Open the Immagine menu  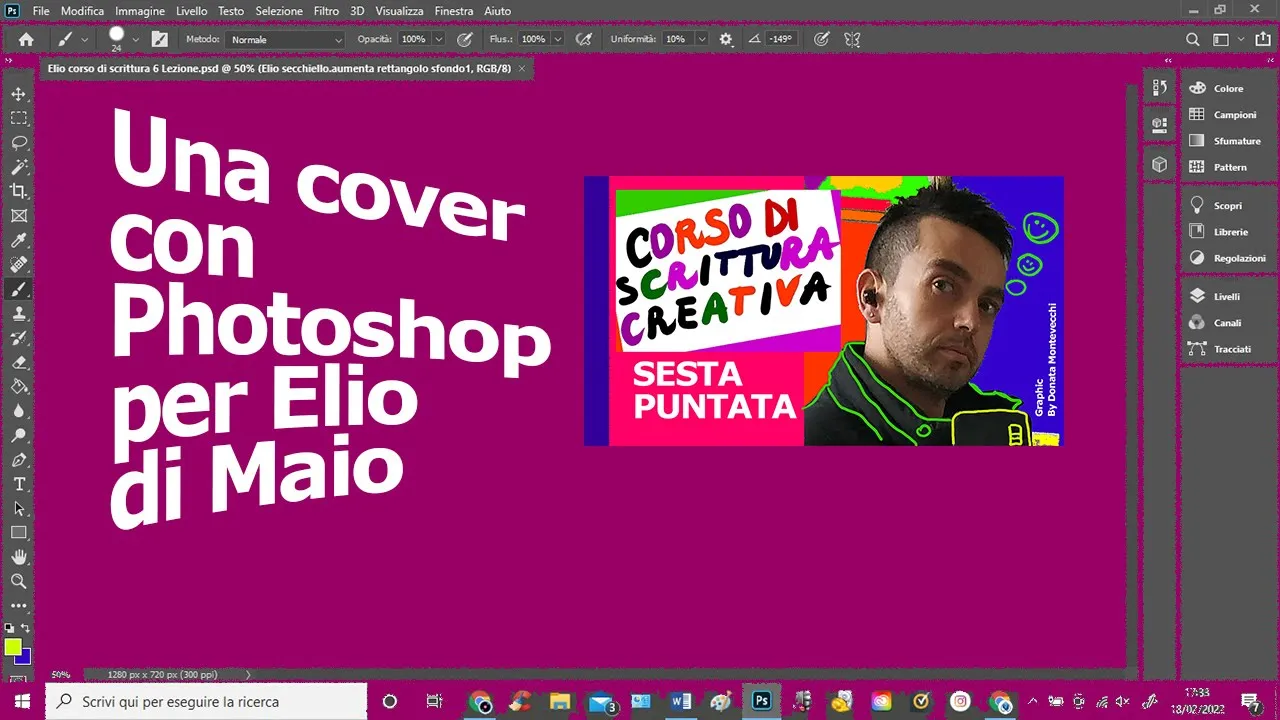pyautogui.click(x=140, y=11)
